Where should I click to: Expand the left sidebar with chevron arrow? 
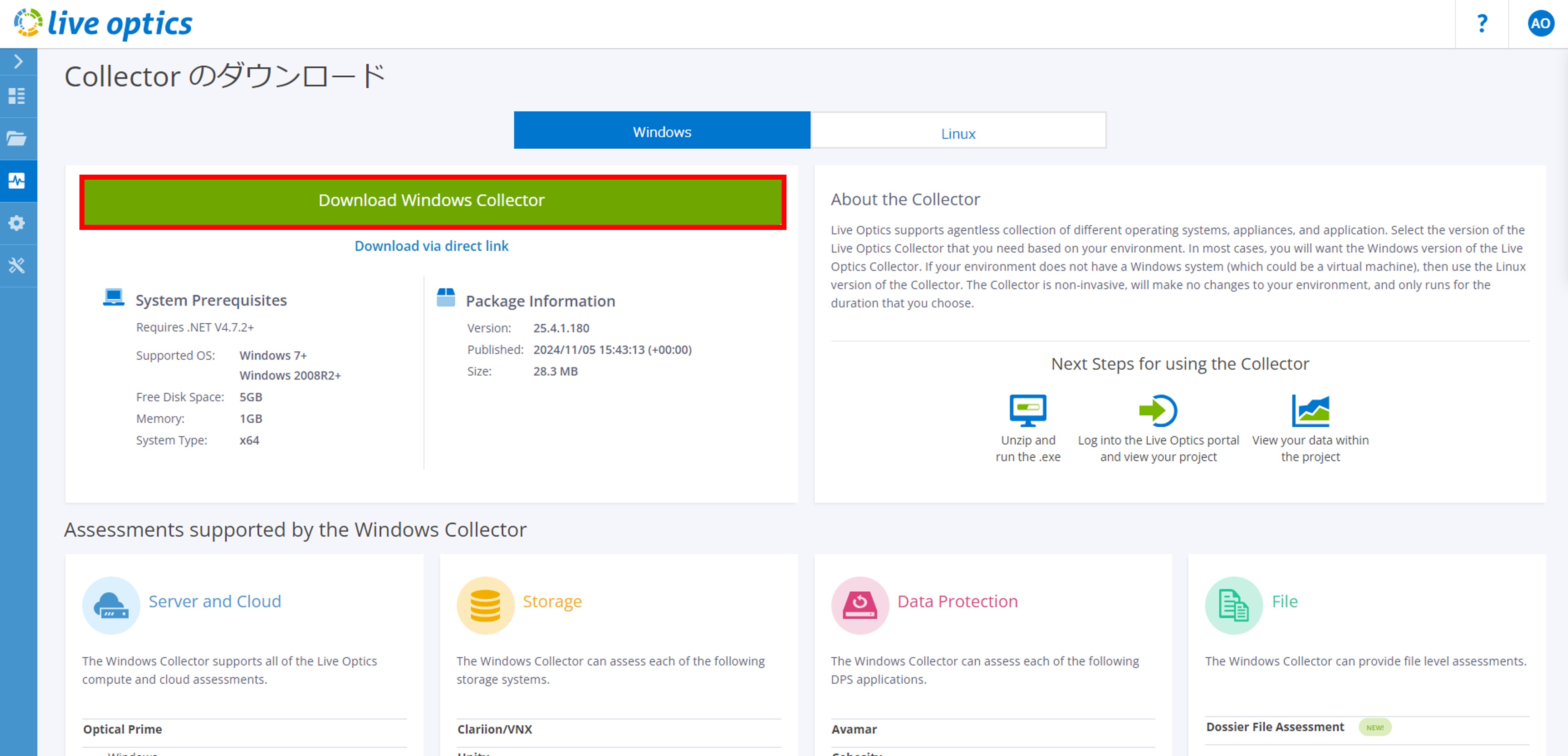pyautogui.click(x=18, y=61)
